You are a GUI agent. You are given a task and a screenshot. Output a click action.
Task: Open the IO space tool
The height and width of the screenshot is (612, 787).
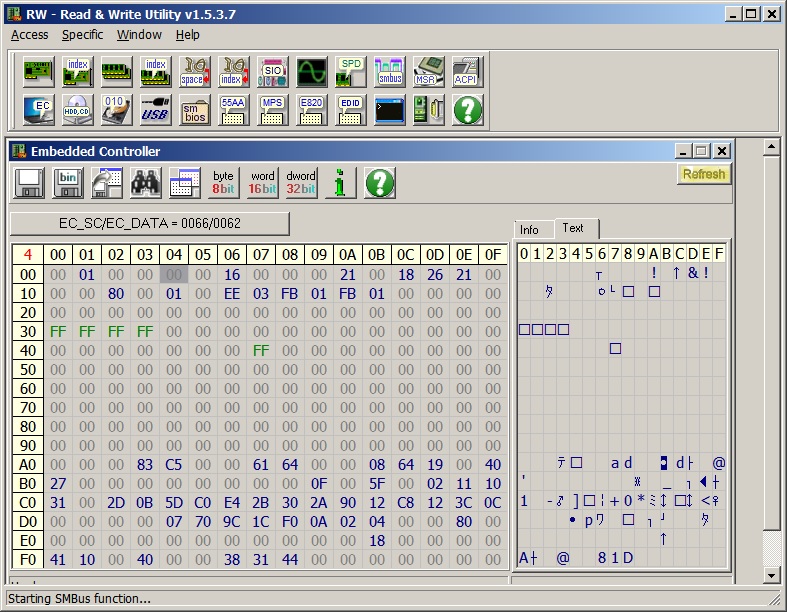[195, 71]
